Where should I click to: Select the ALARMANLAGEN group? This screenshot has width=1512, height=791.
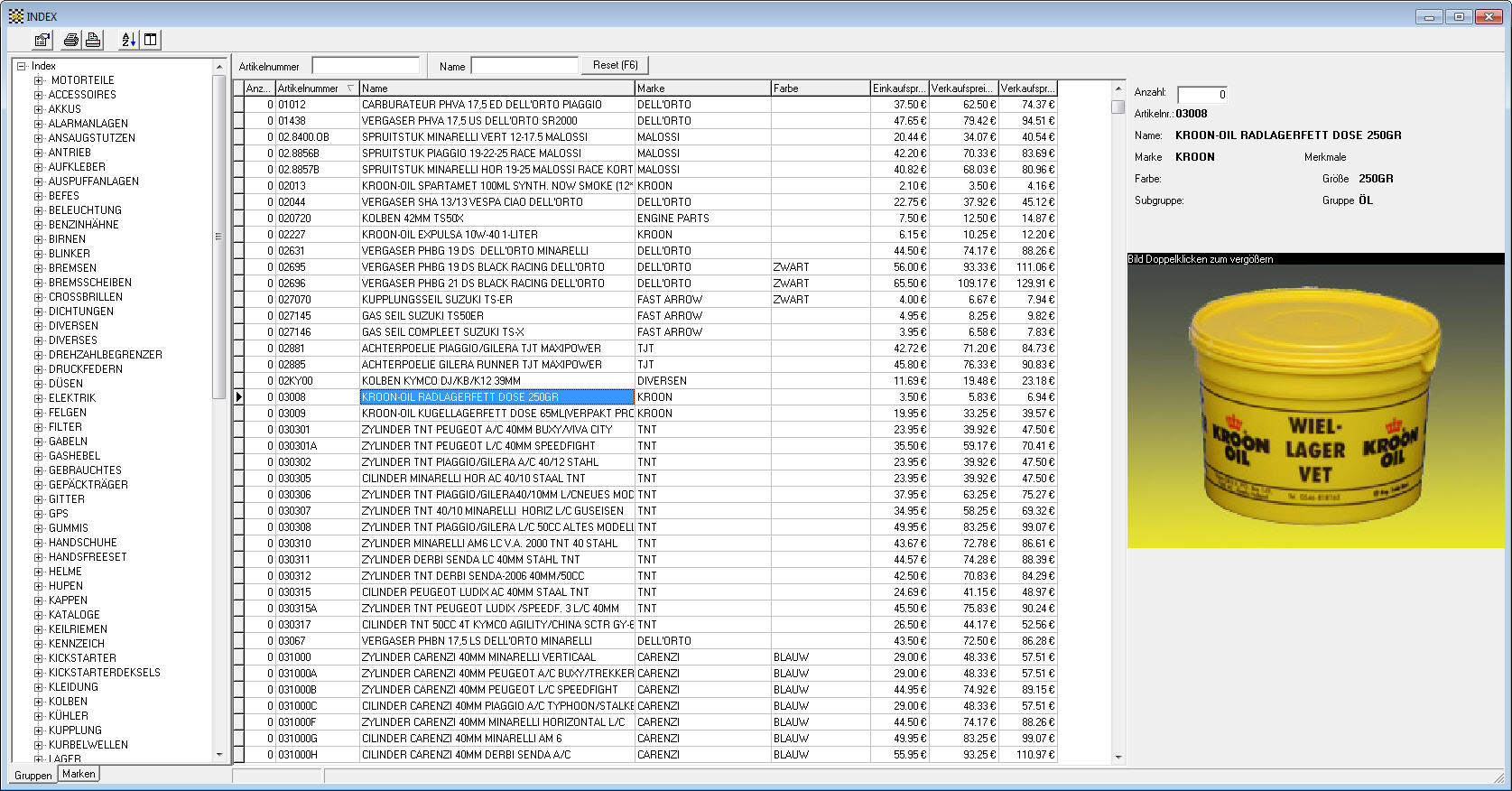tap(88, 124)
